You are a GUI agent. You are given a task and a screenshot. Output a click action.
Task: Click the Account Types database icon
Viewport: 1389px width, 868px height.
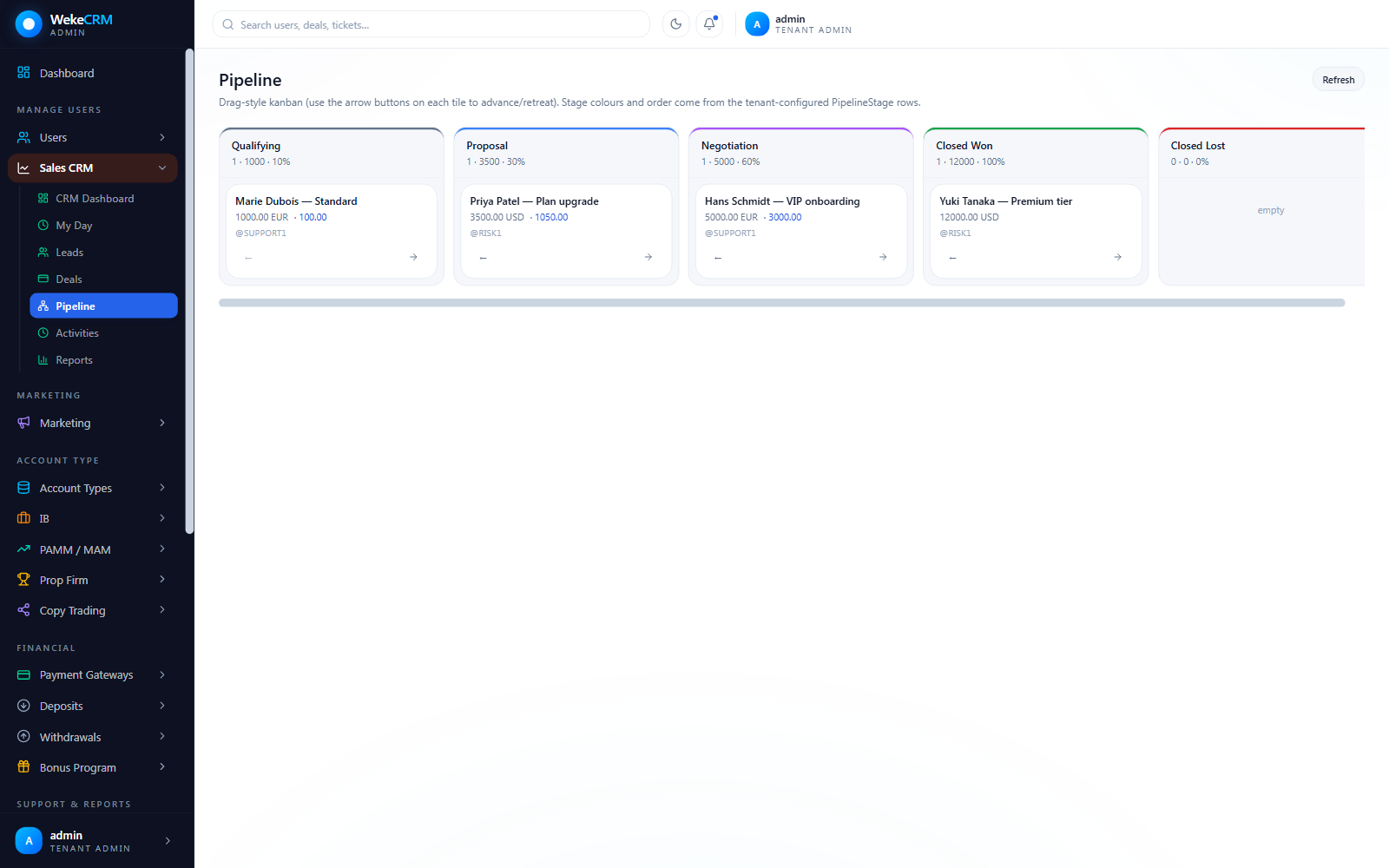[x=23, y=488]
